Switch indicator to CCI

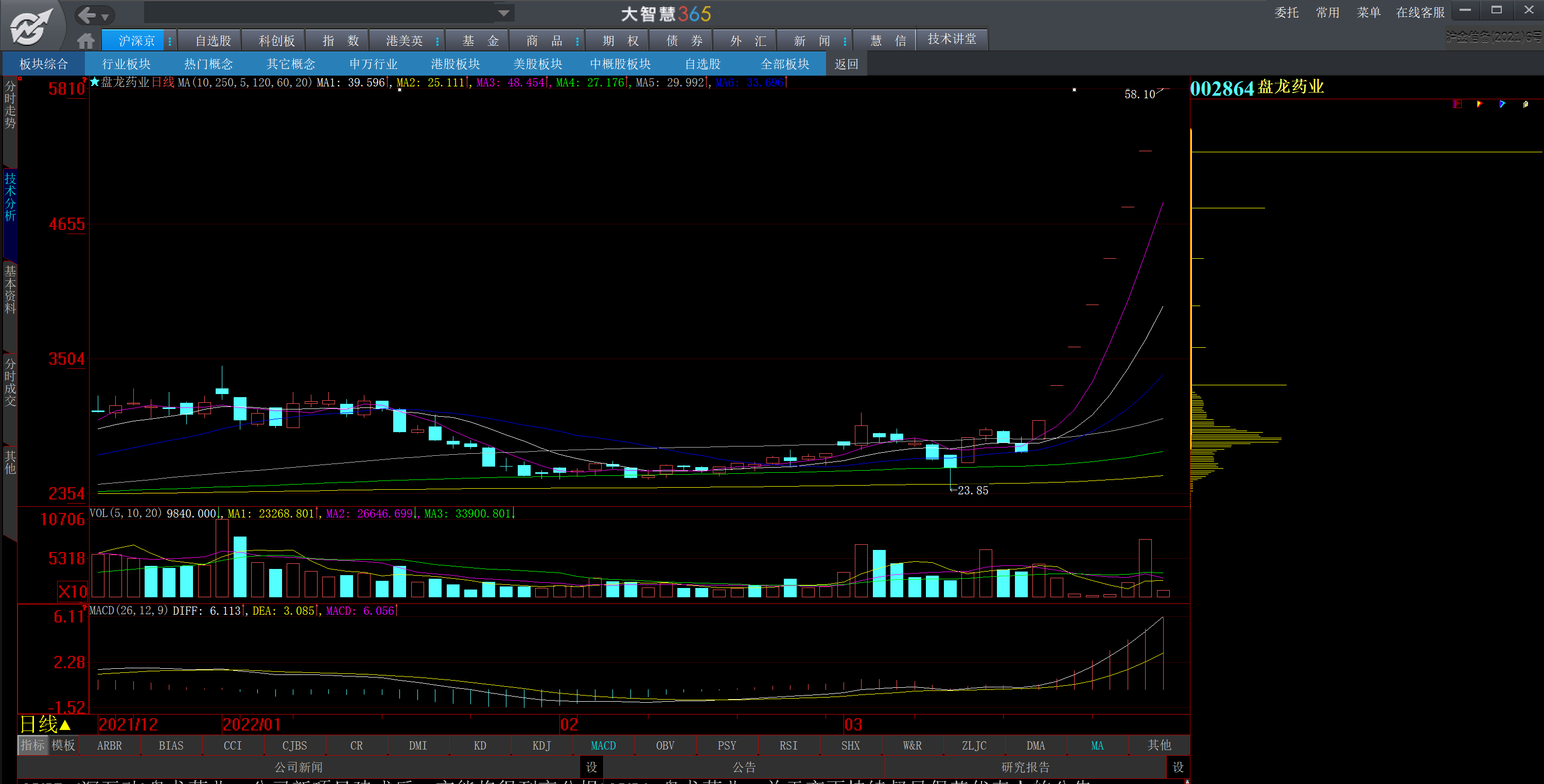pyautogui.click(x=233, y=745)
